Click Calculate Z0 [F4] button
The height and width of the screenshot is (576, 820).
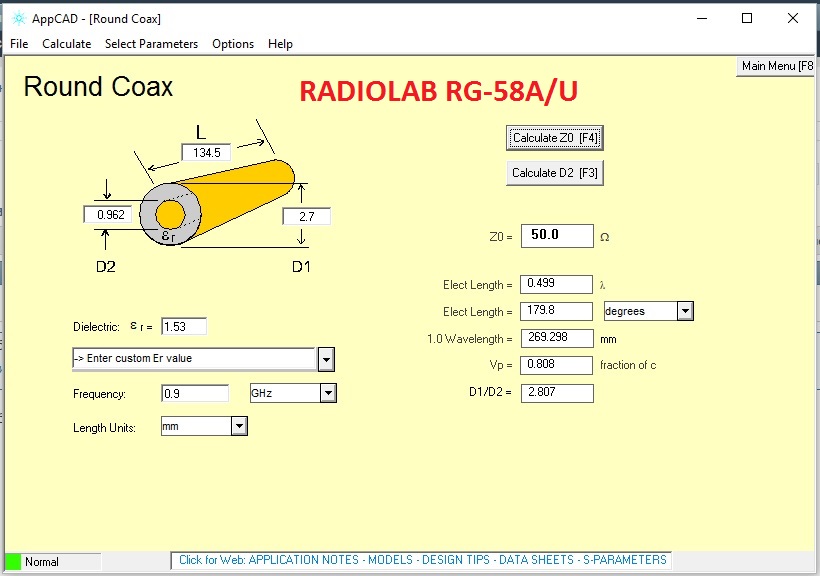[x=555, y=138]
